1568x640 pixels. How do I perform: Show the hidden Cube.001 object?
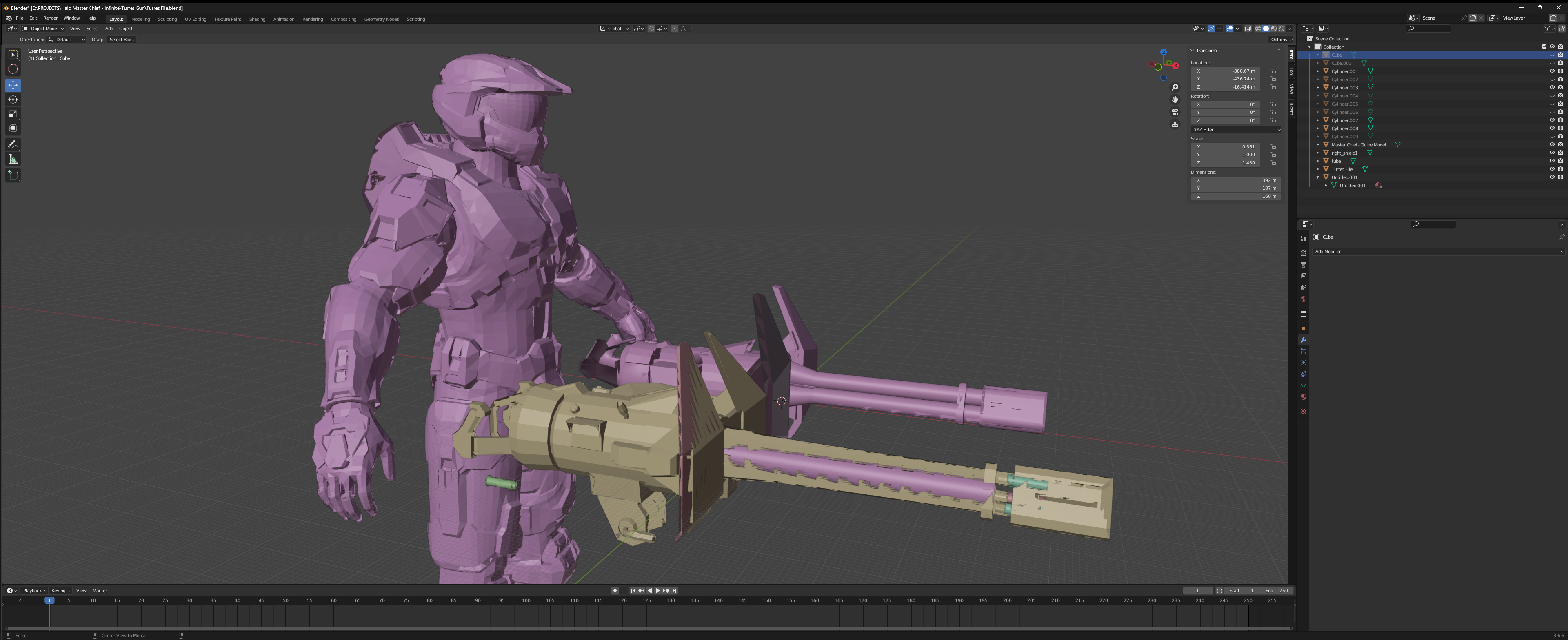pyautogui.click(x=1552, y=63)
